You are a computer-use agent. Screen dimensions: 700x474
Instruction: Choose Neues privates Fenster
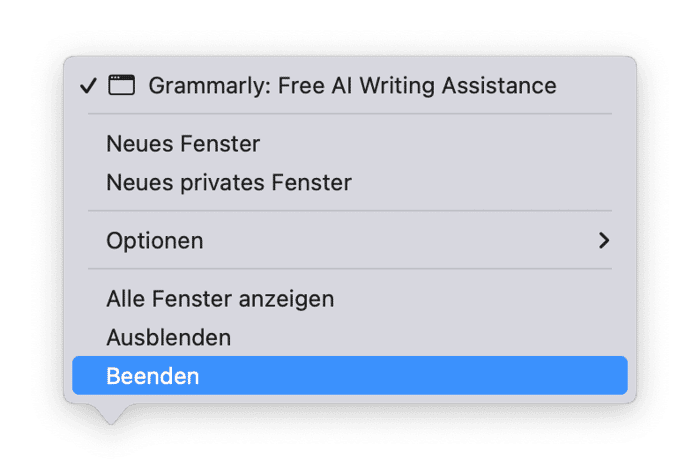(x=229, y=183)
